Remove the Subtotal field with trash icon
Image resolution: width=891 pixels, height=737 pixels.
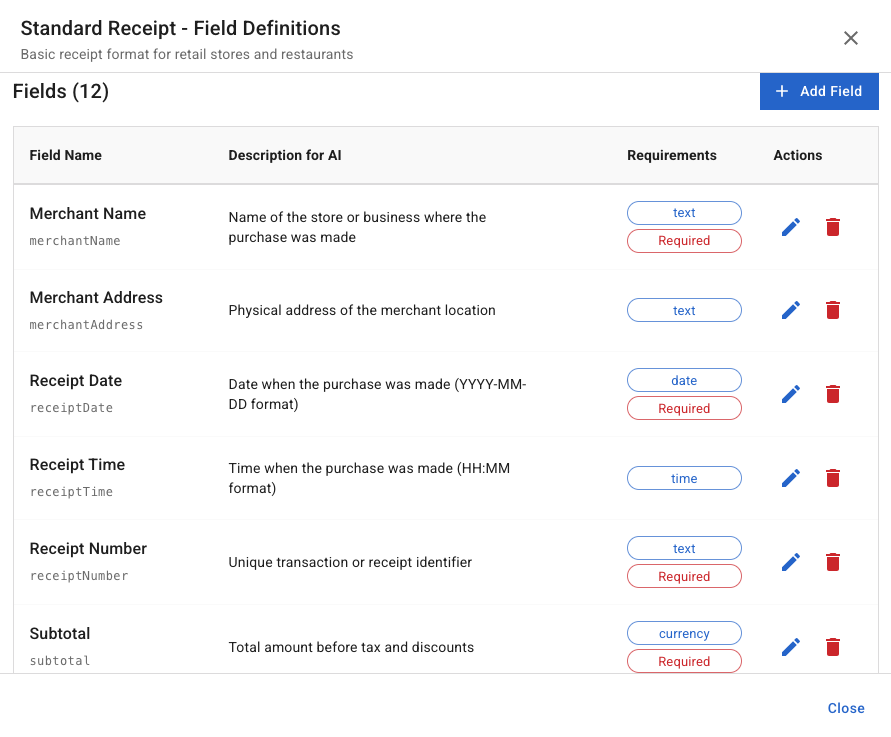tap(832, 647)
